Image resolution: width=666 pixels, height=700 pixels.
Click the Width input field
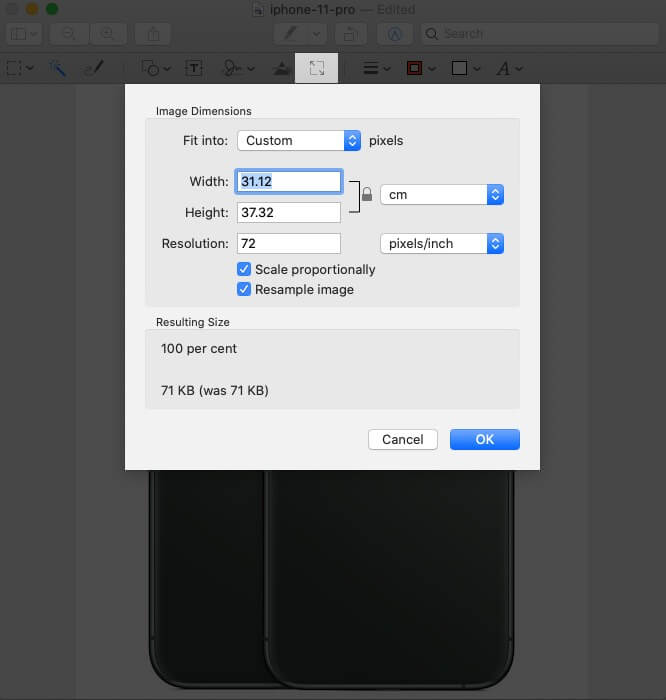pyautogui.click(x=289, y=181)
